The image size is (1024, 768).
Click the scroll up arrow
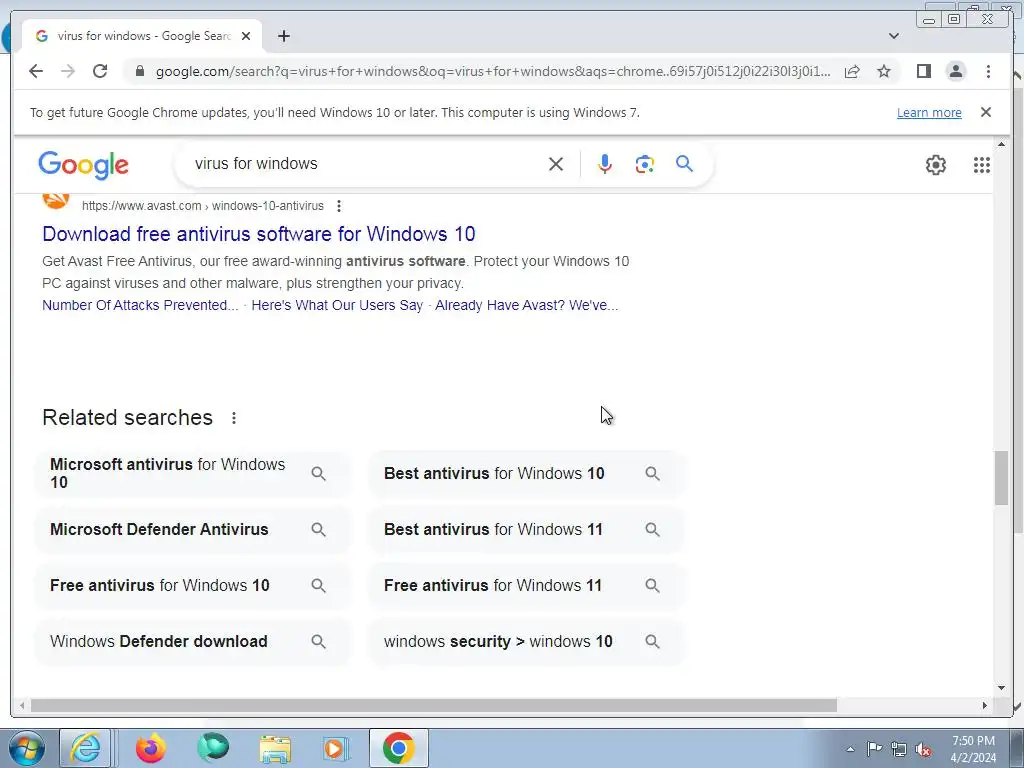1001,144
